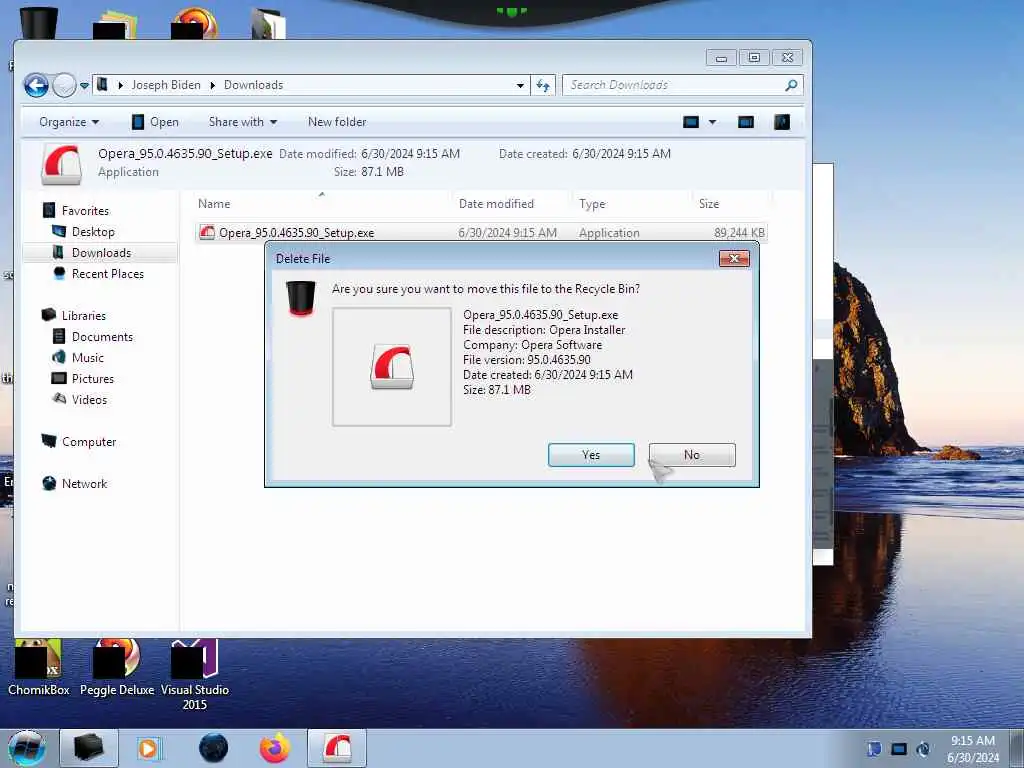The image size is (1024, 768).
Task: Maximize the Downloads Explorer window
Action: pos(754,58)
